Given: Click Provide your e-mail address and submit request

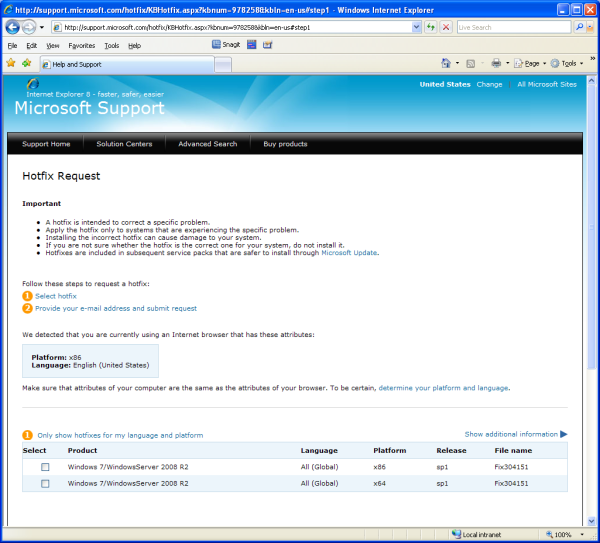Looking at the screenshot, I should [116, 308].
